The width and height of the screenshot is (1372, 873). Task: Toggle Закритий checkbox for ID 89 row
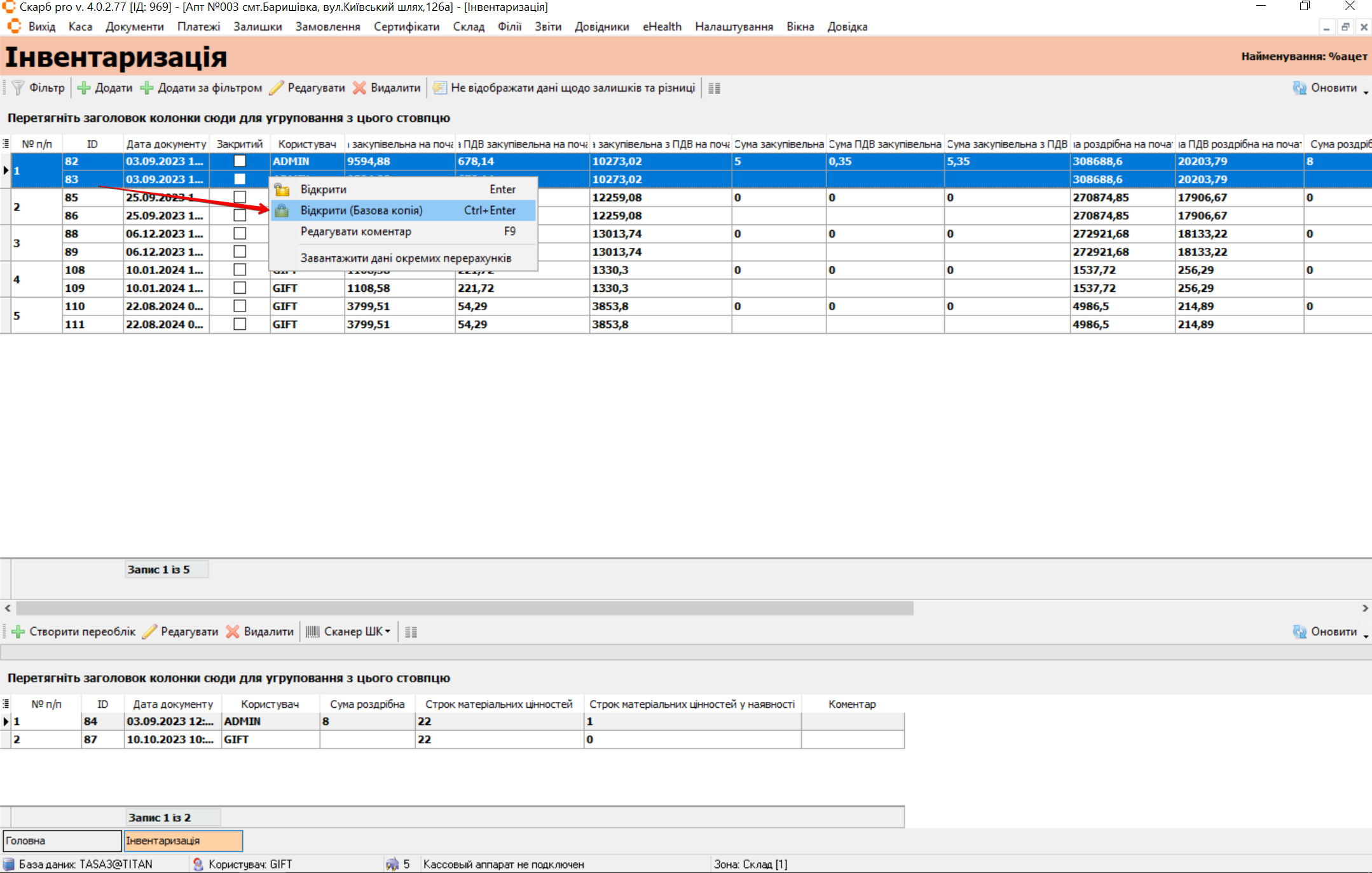pyautogui.click(x=240, y=252)
